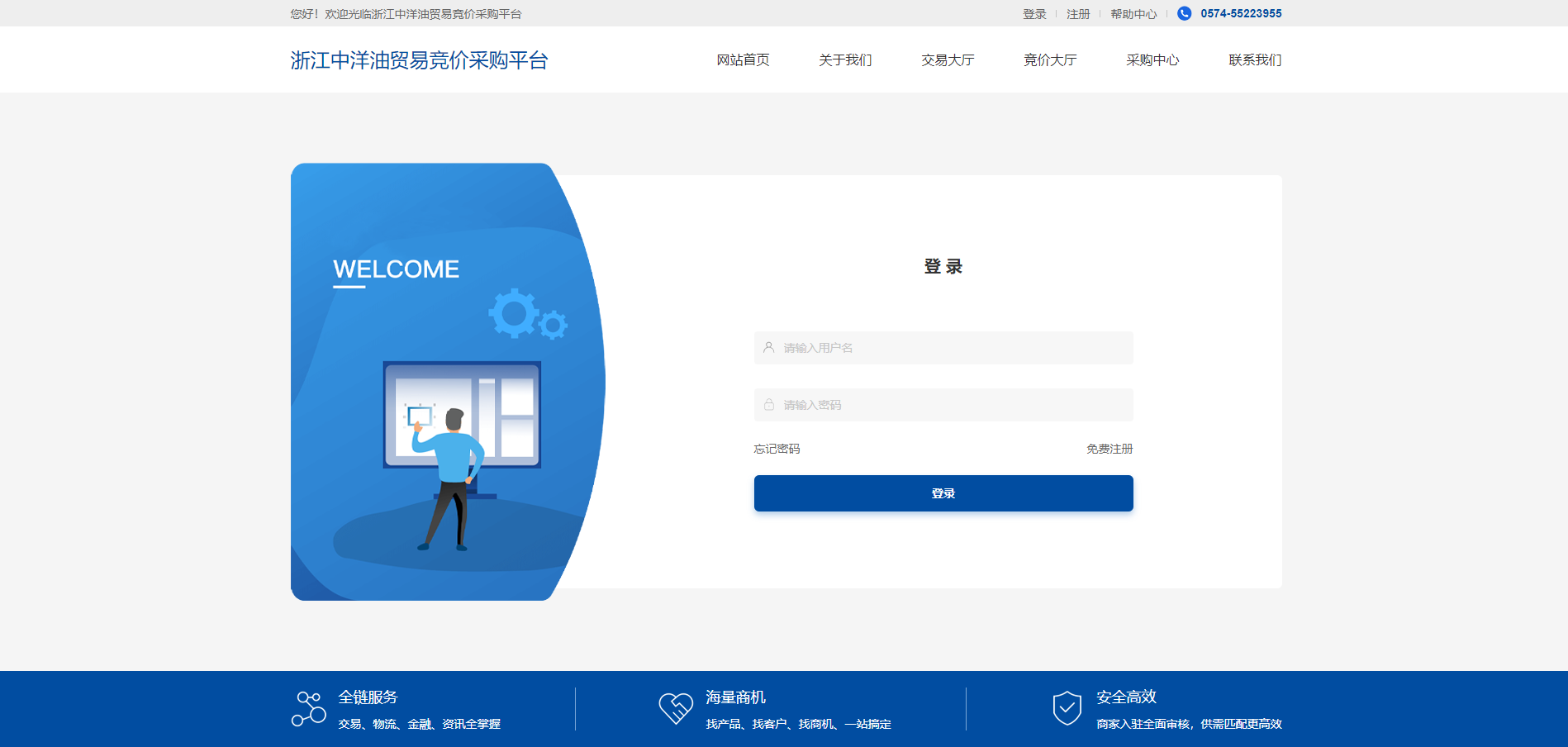Click the 忘记密码 link
The height and width of the screenshot is (747, 1568).
pyautogui.click(x=777, y=449)
